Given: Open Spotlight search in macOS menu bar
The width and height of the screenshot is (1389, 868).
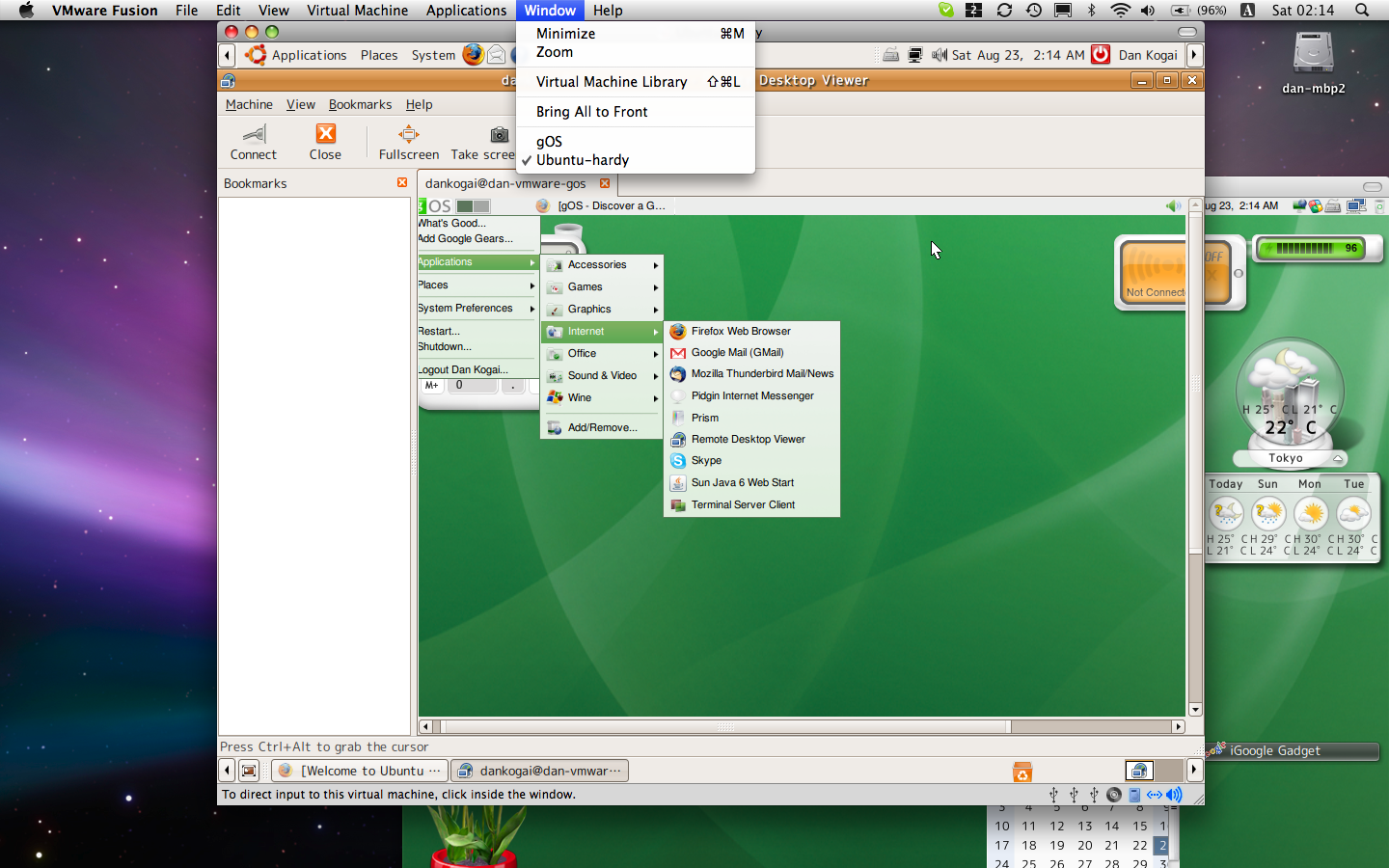Looking at the screenshot, I should (1362, 11).
